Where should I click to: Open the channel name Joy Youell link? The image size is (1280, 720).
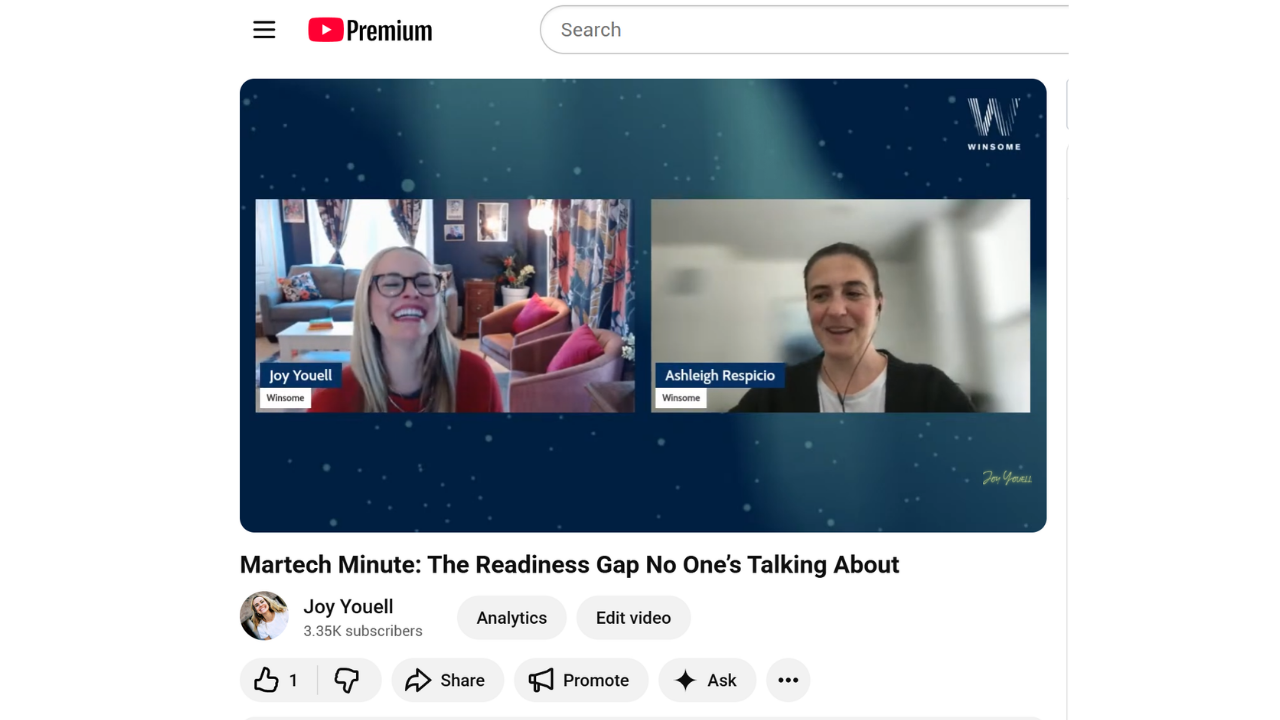tap(348, 606)
